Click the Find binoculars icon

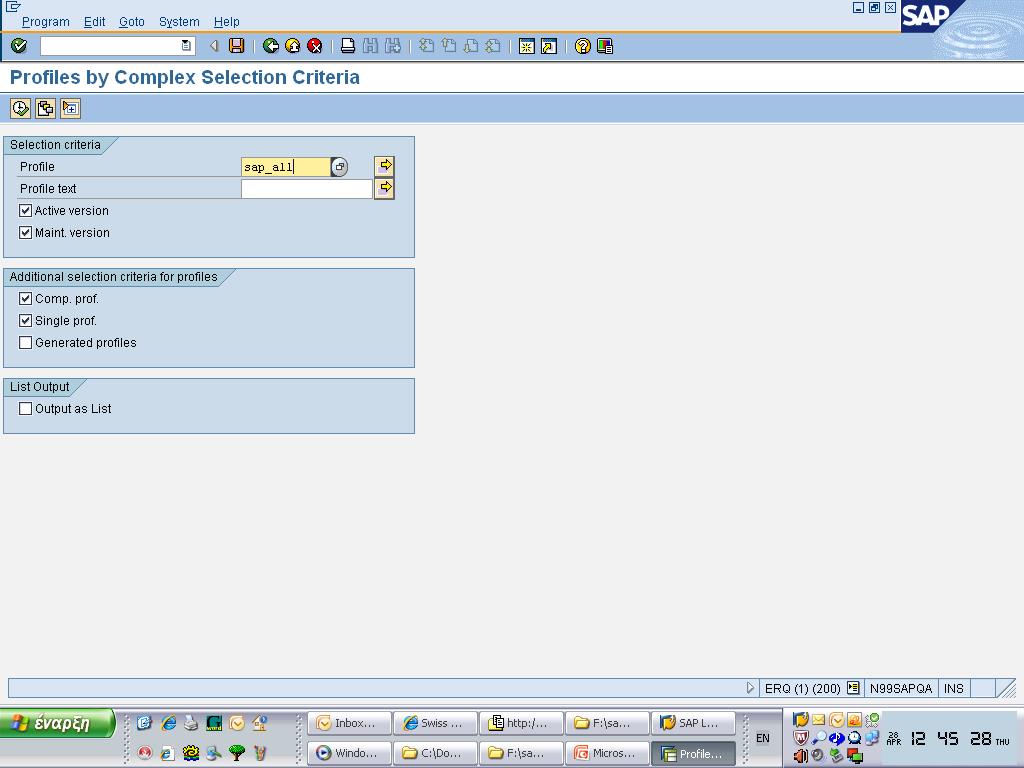tap(370, 46)
